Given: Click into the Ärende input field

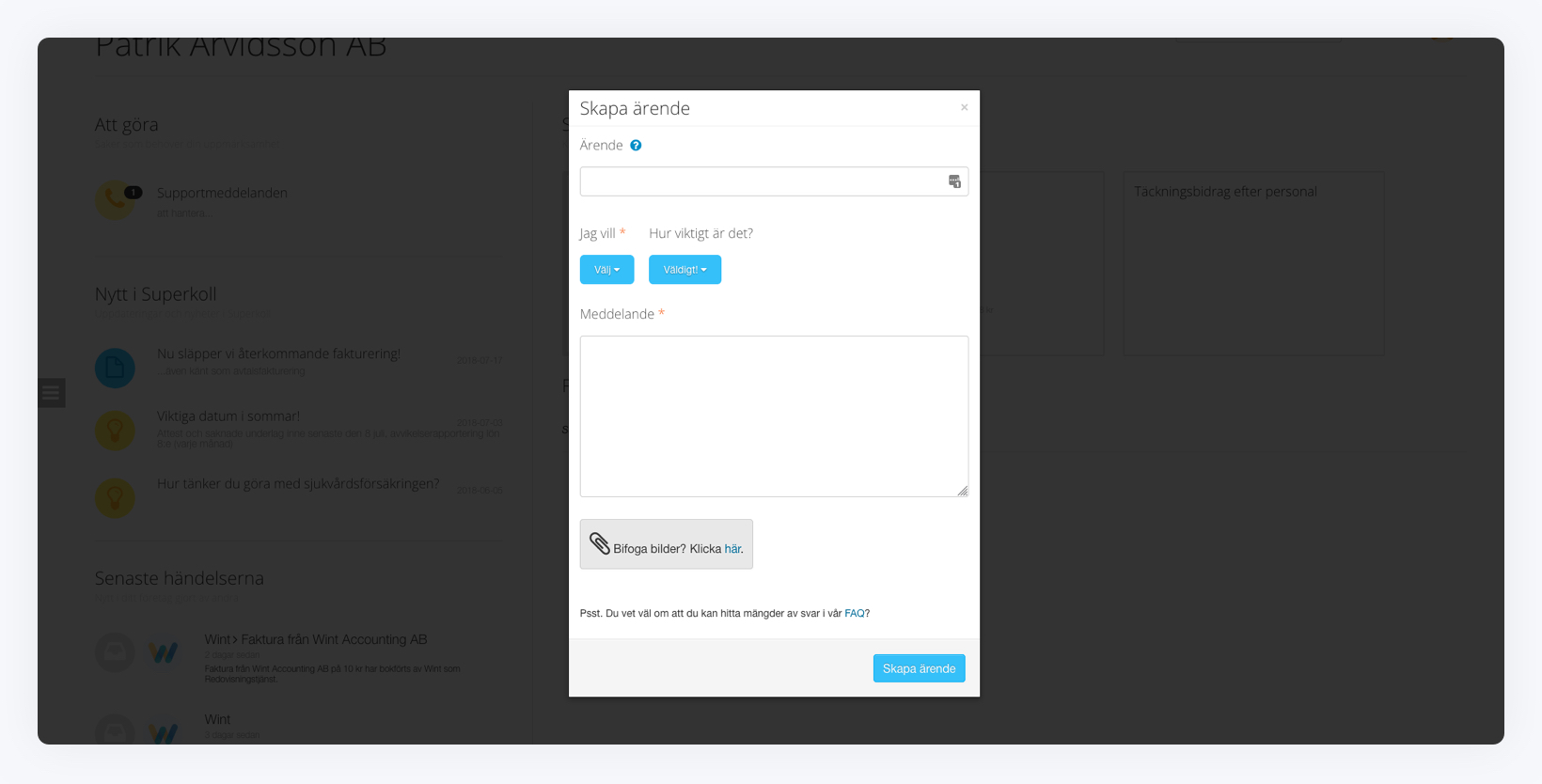Looking at the screenshot, I should [774, 181].
